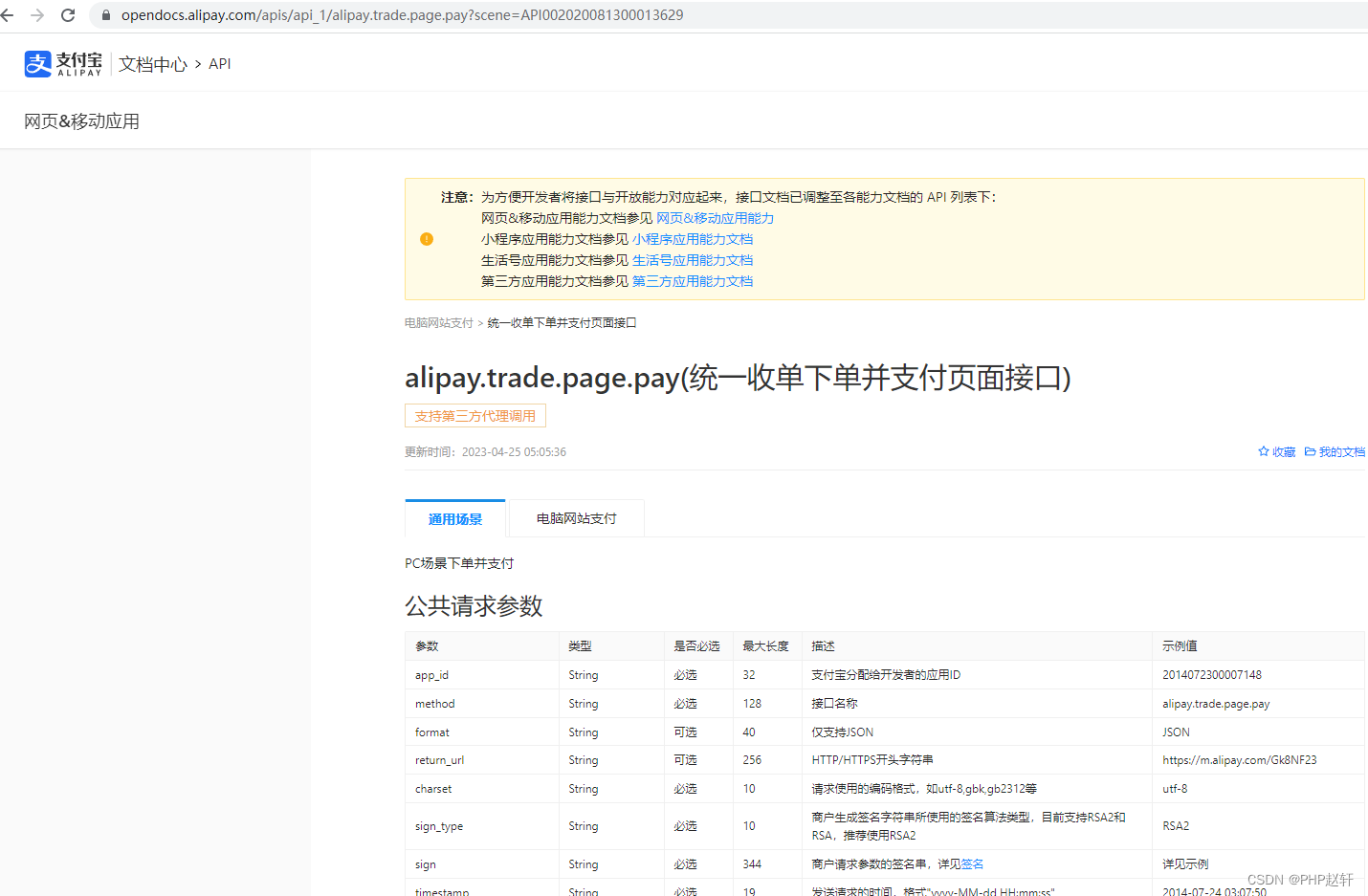Navigate to 文档中心 from the header
This screenshot has width=1368, height=896.
tap(152, 63)
